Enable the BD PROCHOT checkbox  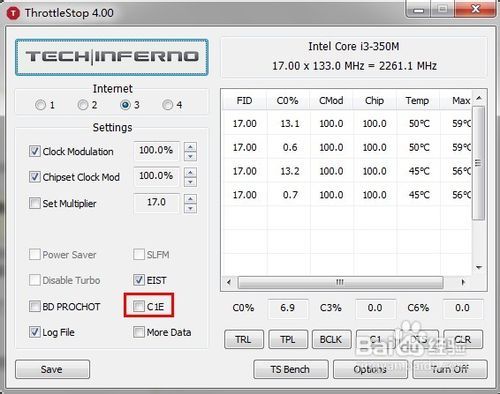click(35, 306)
